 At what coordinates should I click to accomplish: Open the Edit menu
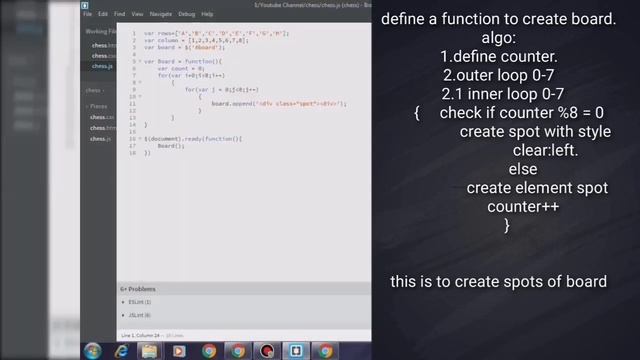tap(102, 14)
